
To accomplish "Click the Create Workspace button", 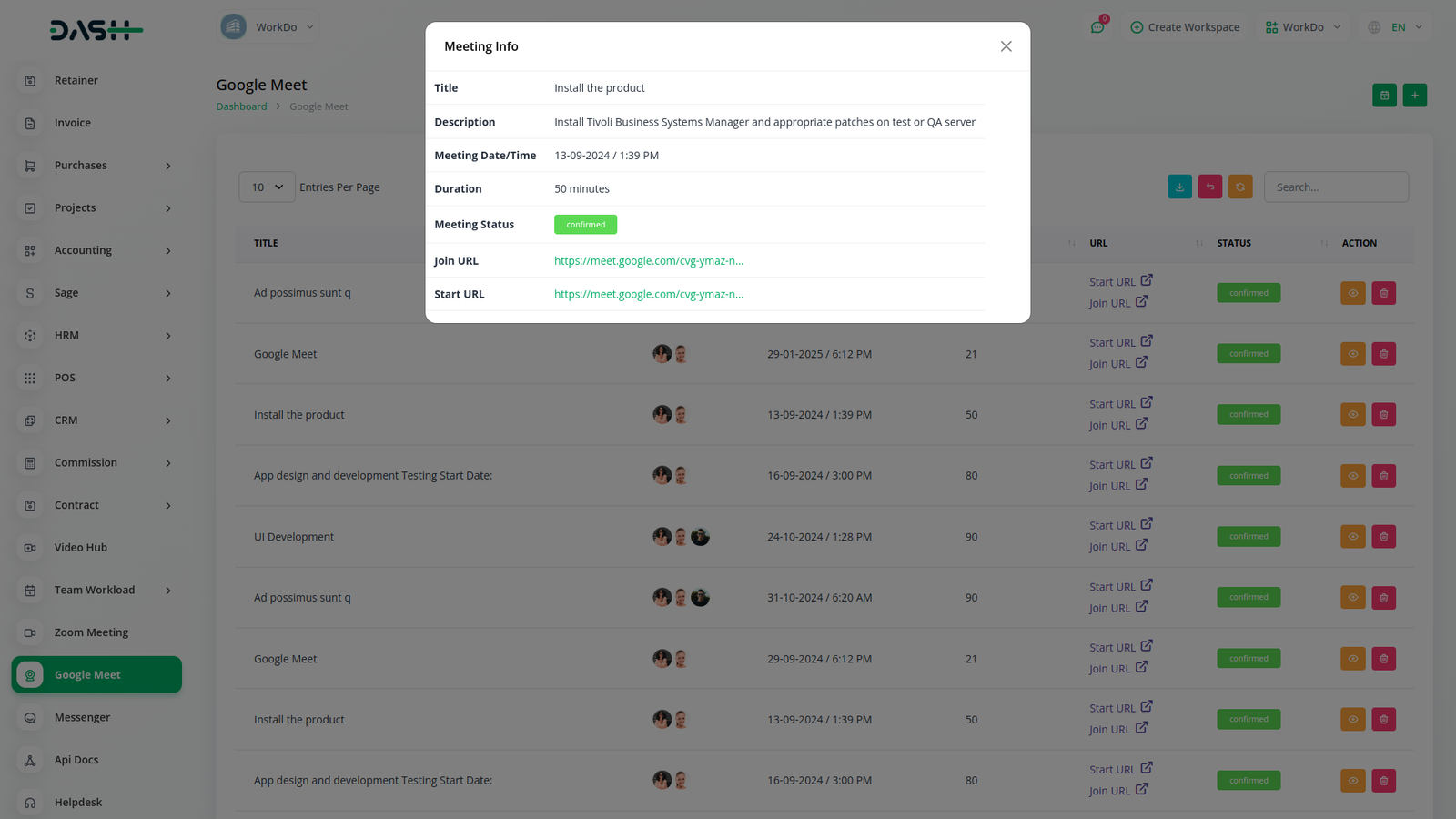I will (x=1184, y=27).
